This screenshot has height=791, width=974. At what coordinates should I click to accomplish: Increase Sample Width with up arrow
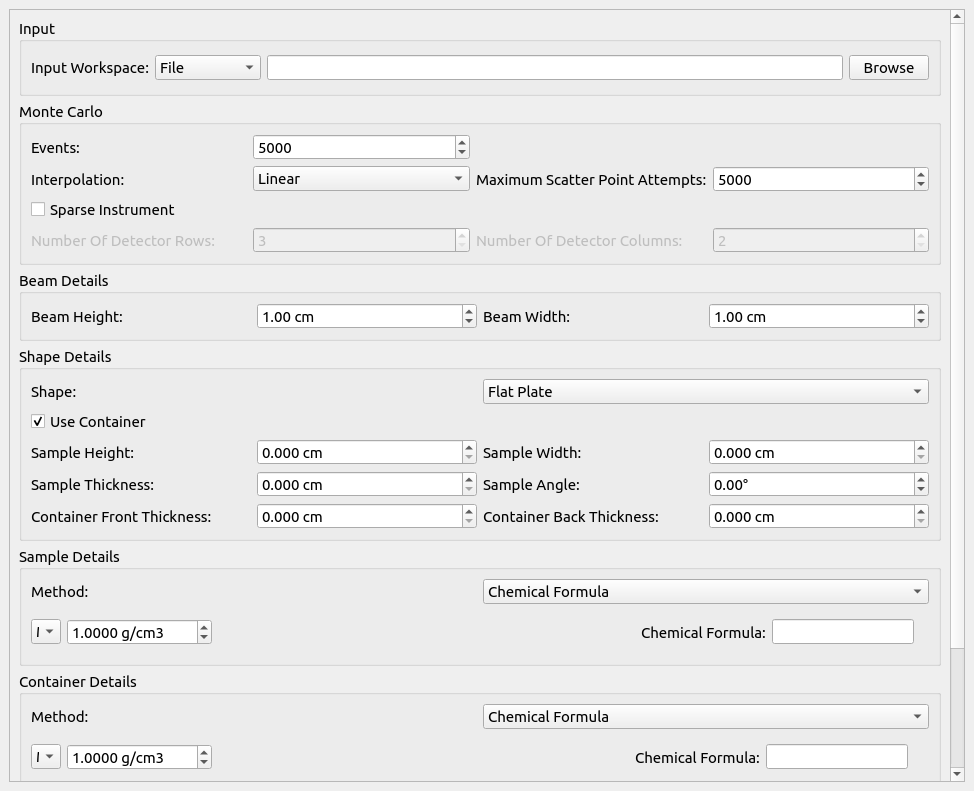[x=921, y=448]
